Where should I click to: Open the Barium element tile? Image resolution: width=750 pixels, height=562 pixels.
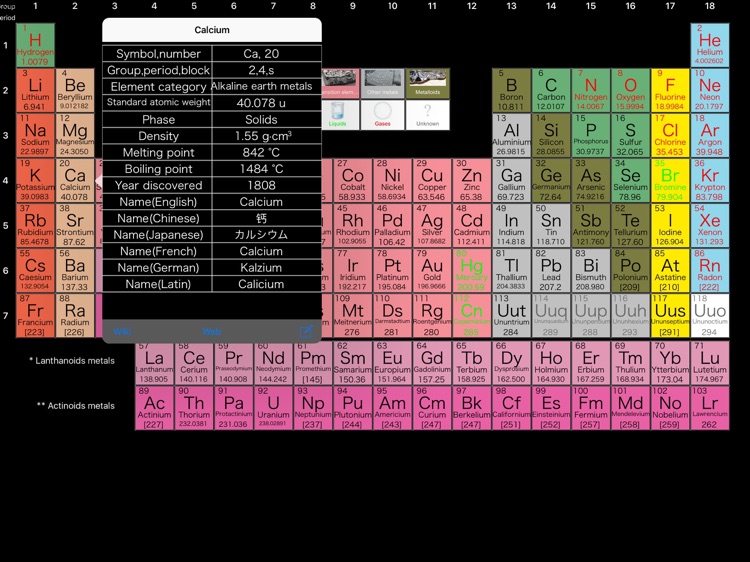click(x=75, y=270)
